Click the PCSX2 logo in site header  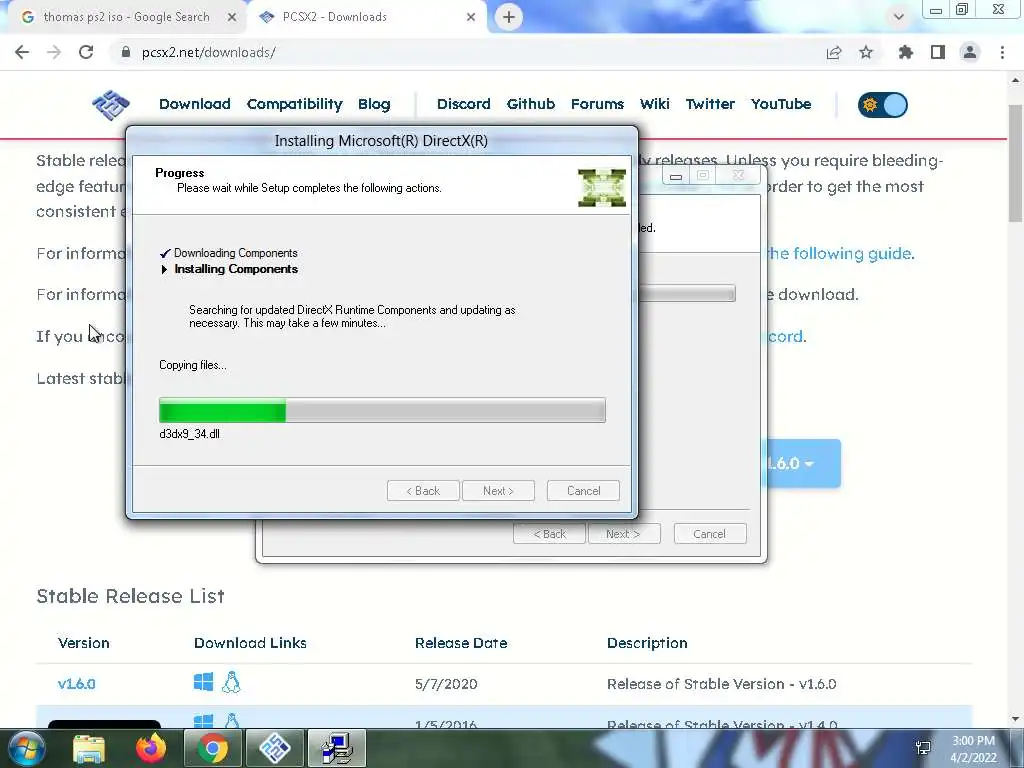click(x=111, y=104)
